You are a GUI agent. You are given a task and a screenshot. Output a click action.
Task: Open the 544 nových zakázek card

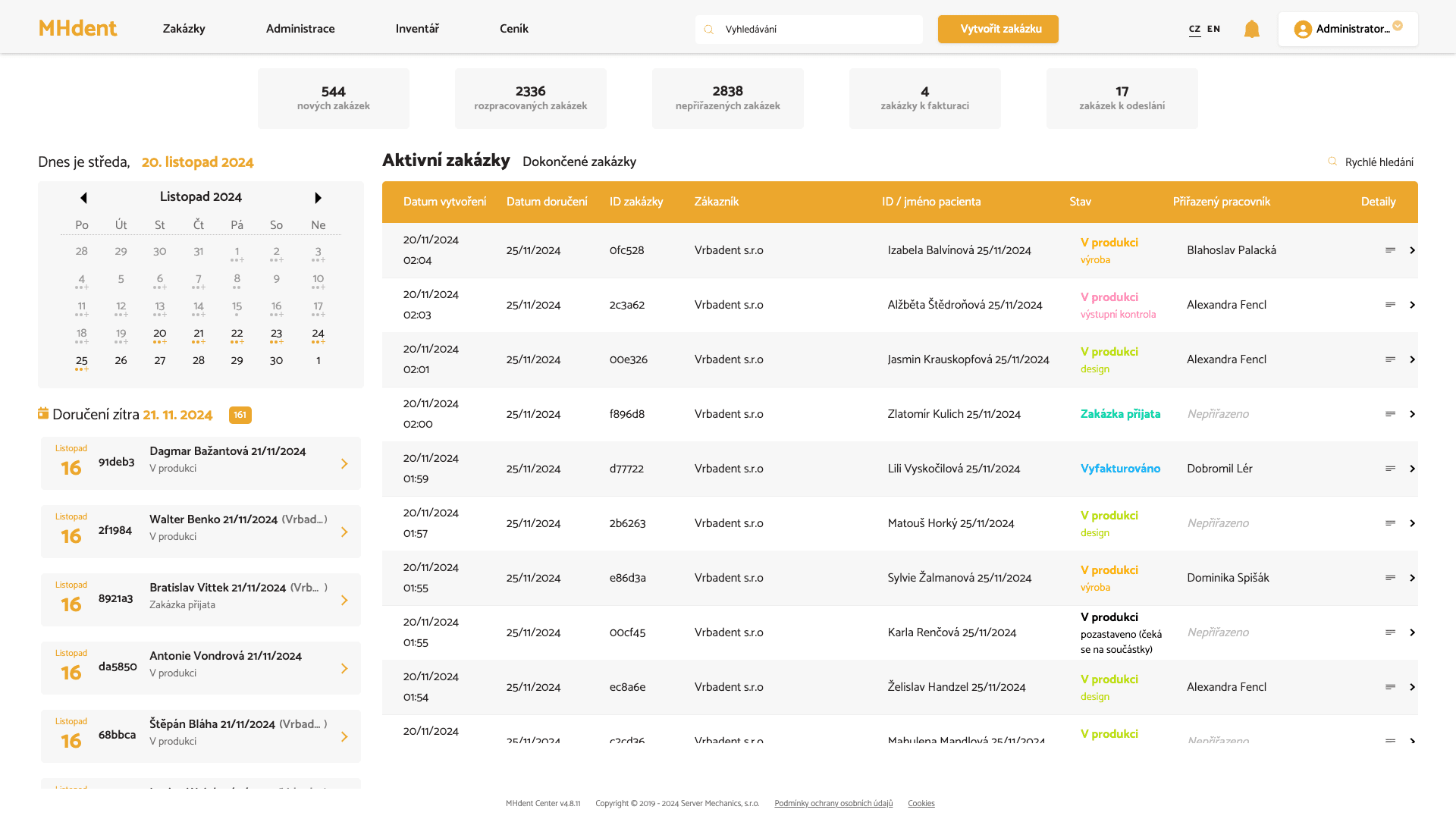[x=333, y=98]
